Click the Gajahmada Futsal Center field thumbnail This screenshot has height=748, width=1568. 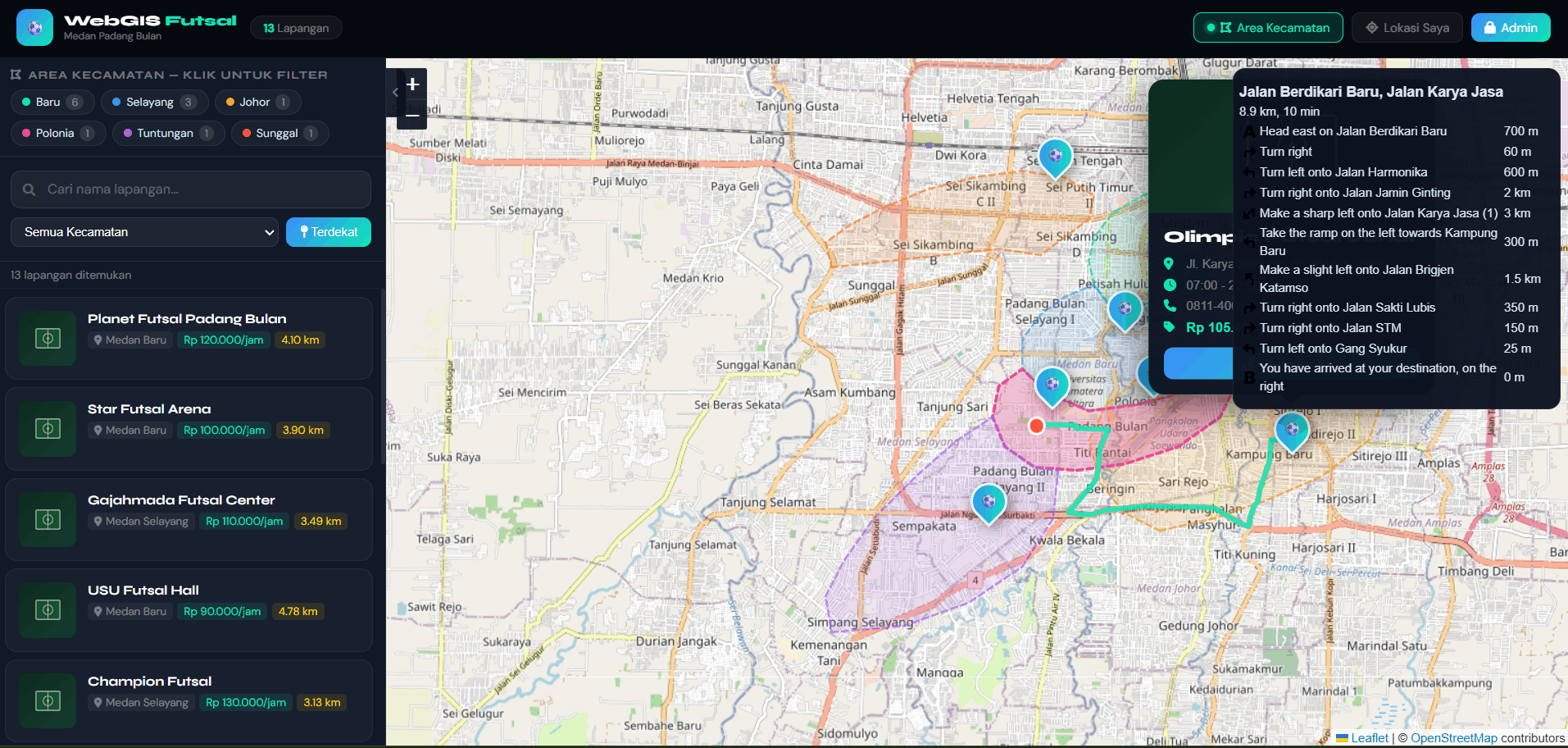coord(48,519)
